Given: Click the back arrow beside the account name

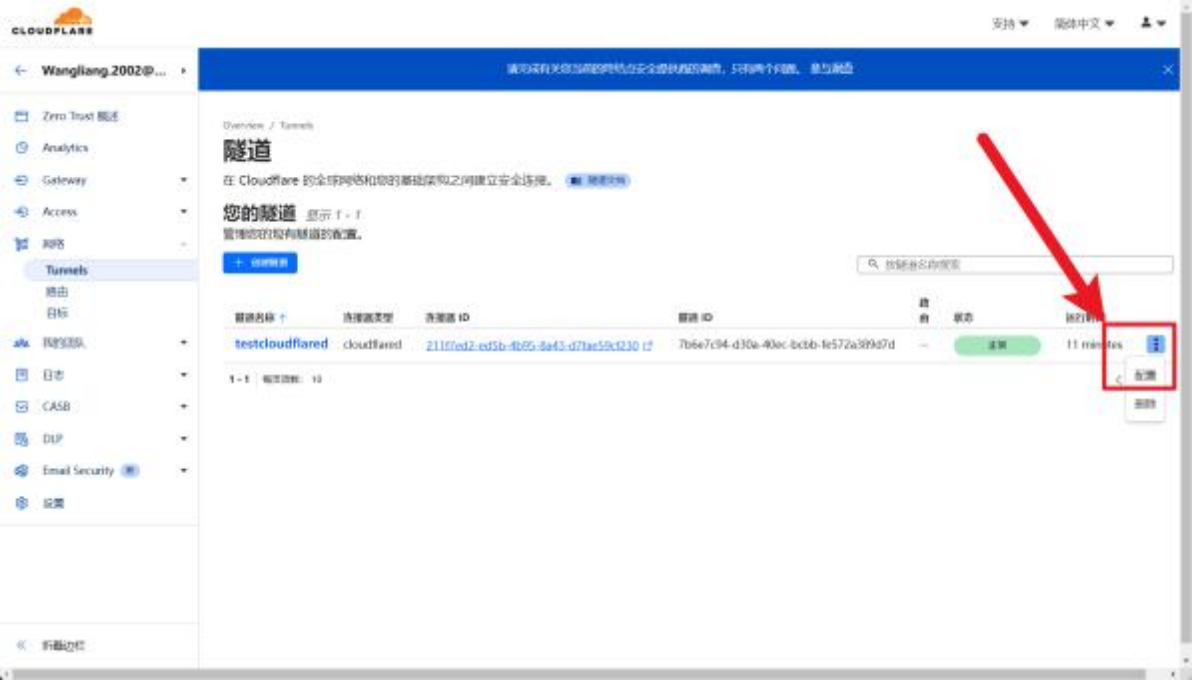Looking at the screenshot, I should [x=21, y=71].
